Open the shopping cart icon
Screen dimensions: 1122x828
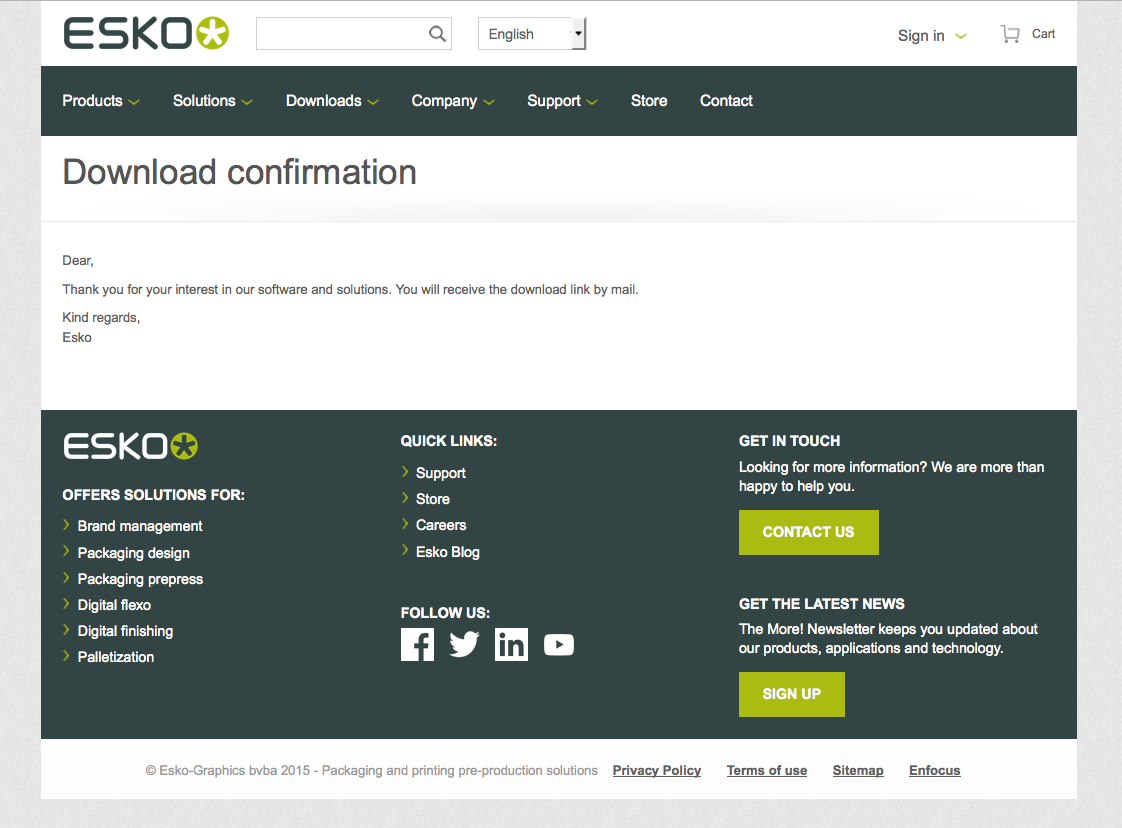pos(1010,34)
